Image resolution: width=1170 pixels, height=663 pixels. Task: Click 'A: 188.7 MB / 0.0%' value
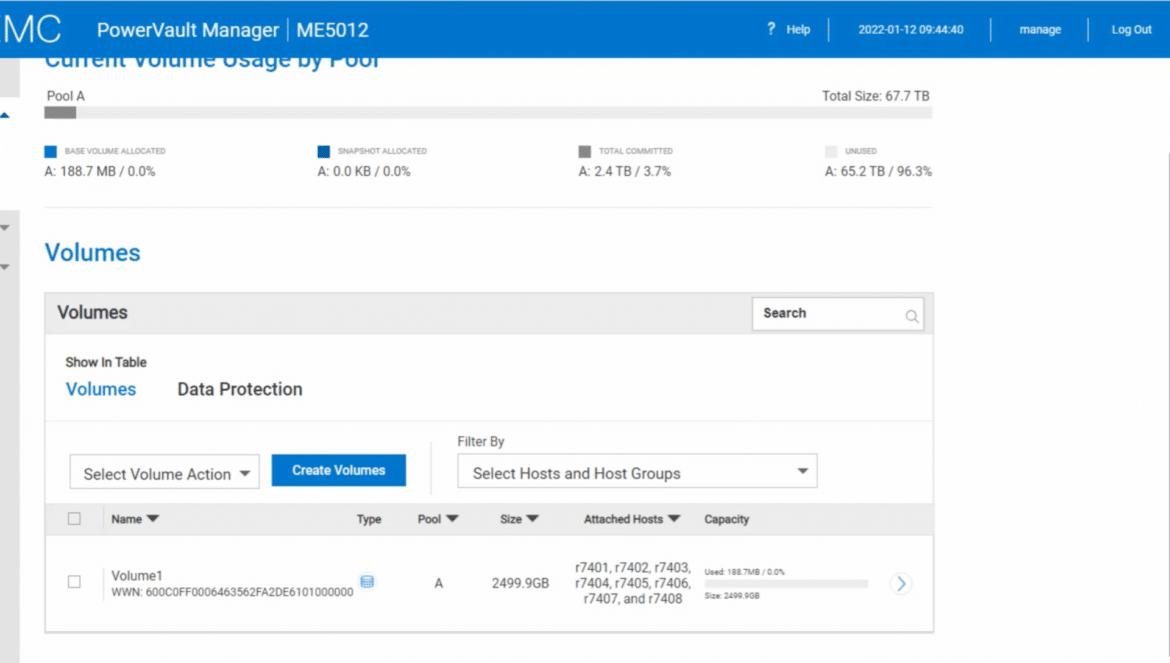click(100, 172)
